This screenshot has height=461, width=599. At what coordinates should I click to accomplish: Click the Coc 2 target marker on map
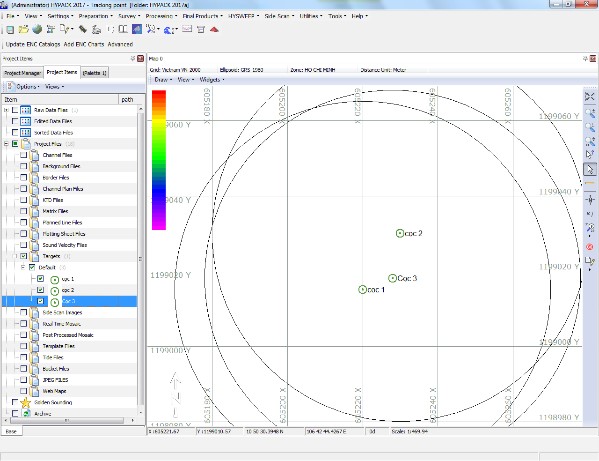[400, 233]
